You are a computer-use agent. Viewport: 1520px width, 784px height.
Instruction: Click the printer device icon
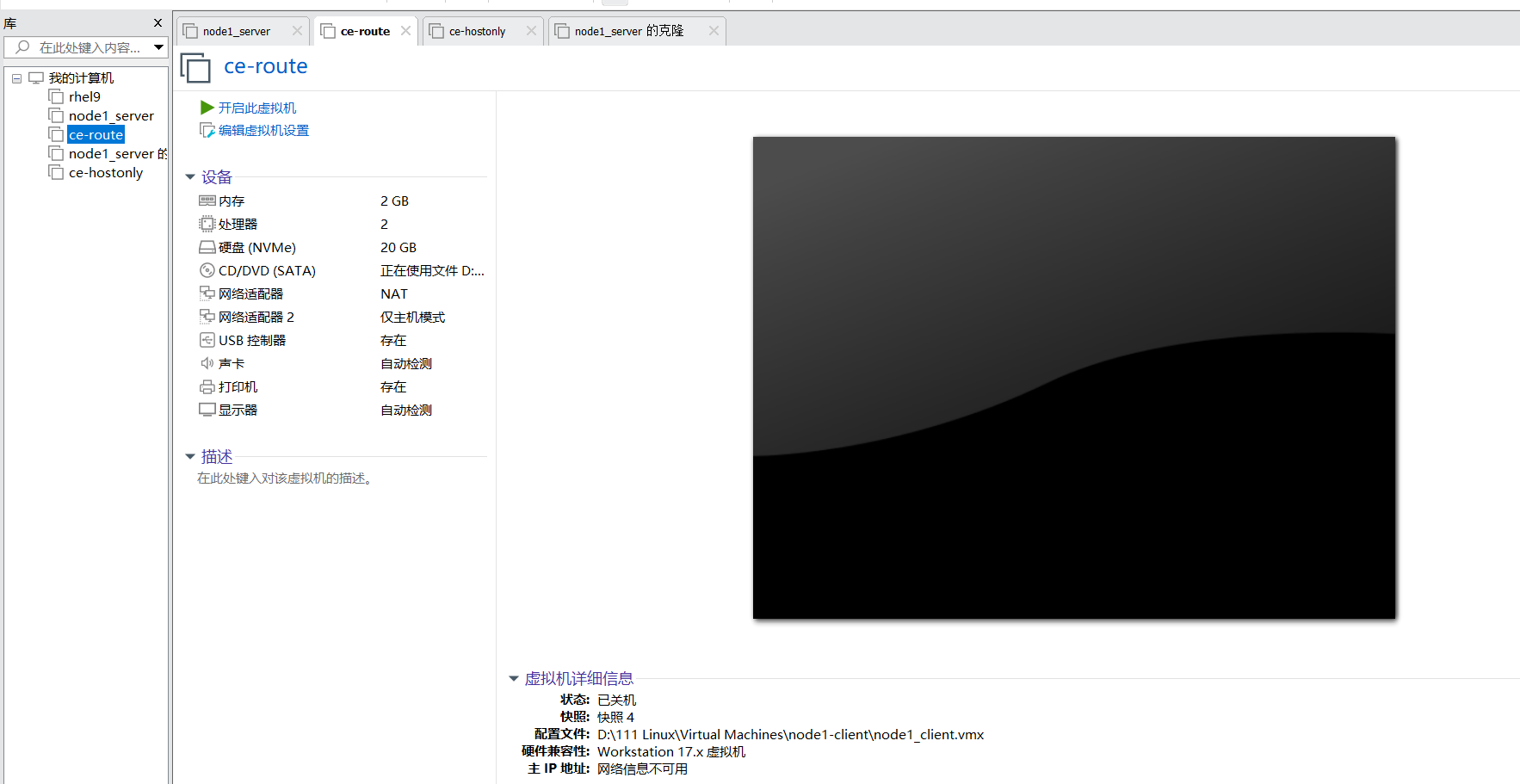[207, 386]
